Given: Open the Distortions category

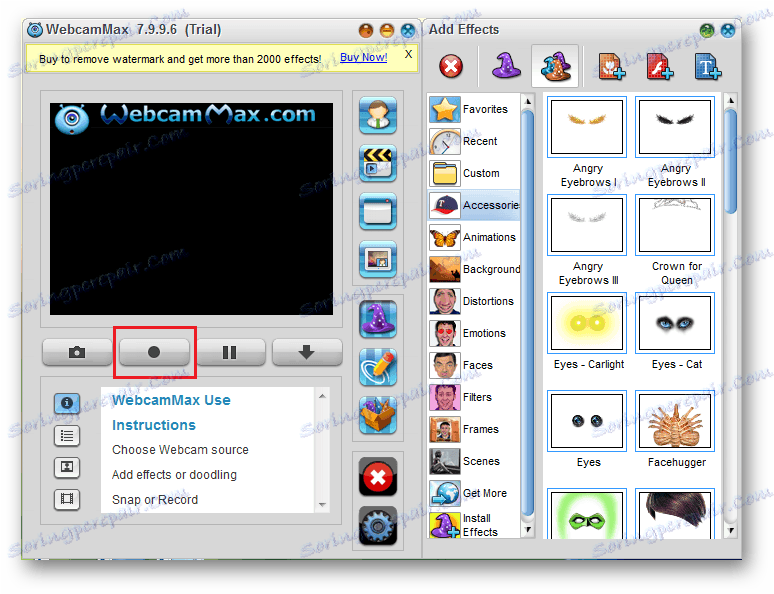Looking at the screenshot, I should [474, 301].
